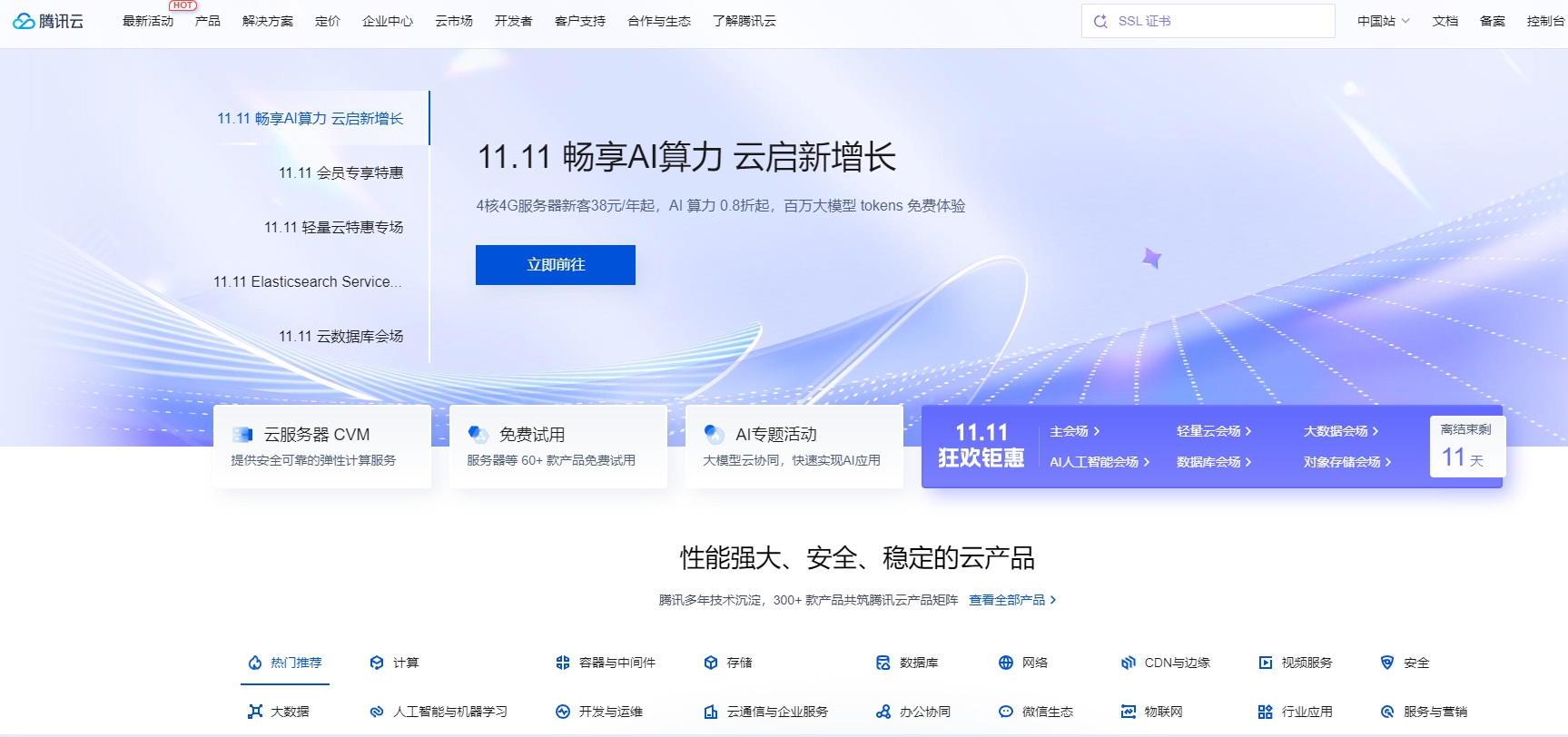This screenshot has width=1568, height=737.
Task: Click the 开发与运维 category icon
Action: pyautogui.click(x=563, y=712)
